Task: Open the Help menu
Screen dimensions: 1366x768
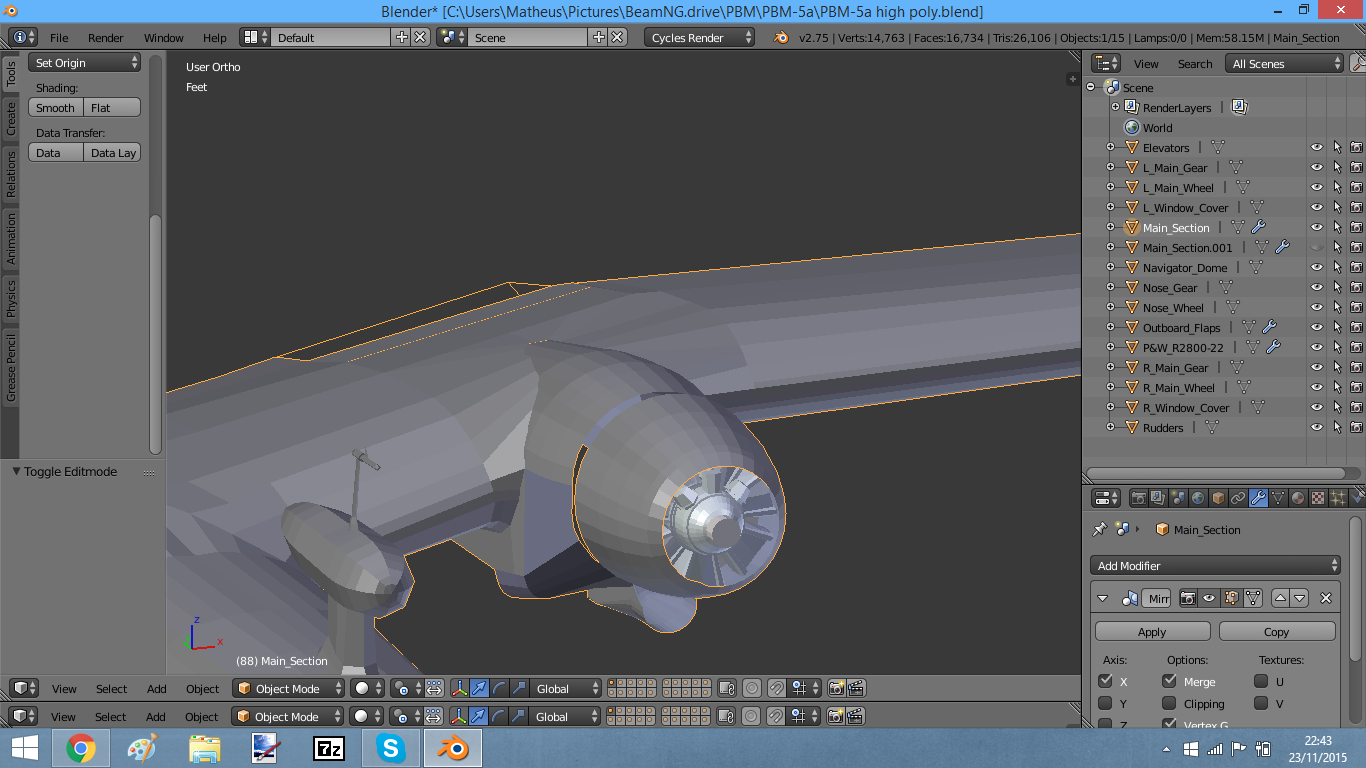Action: point(215,37)
